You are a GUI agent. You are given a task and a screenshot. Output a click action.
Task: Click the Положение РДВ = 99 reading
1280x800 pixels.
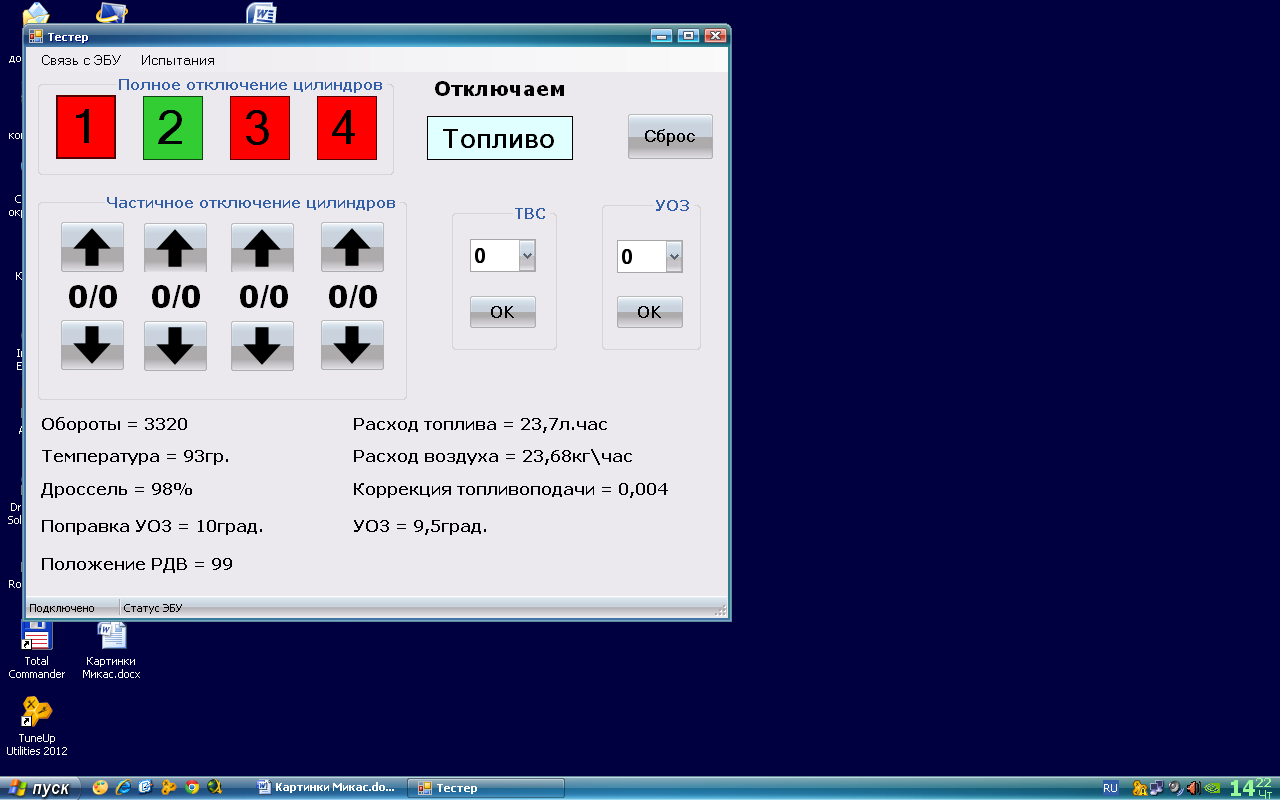(137, 564)
